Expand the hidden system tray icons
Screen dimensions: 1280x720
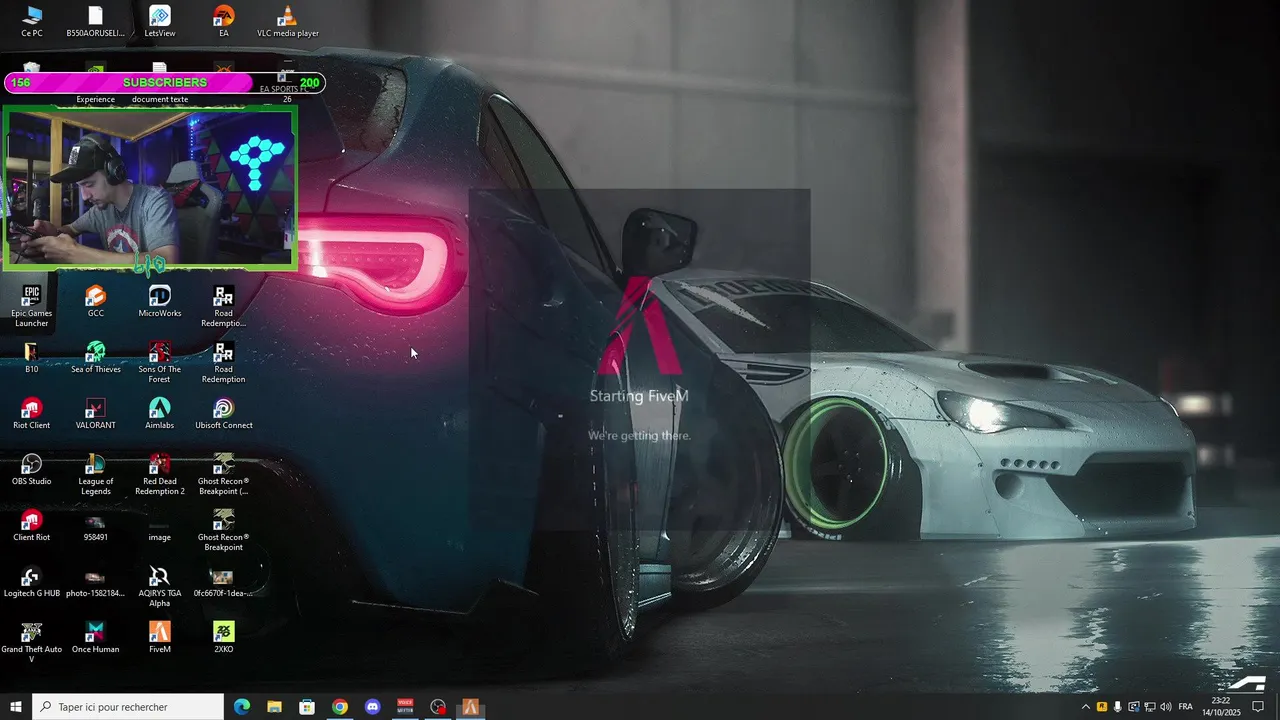(x=1086, y=707)
